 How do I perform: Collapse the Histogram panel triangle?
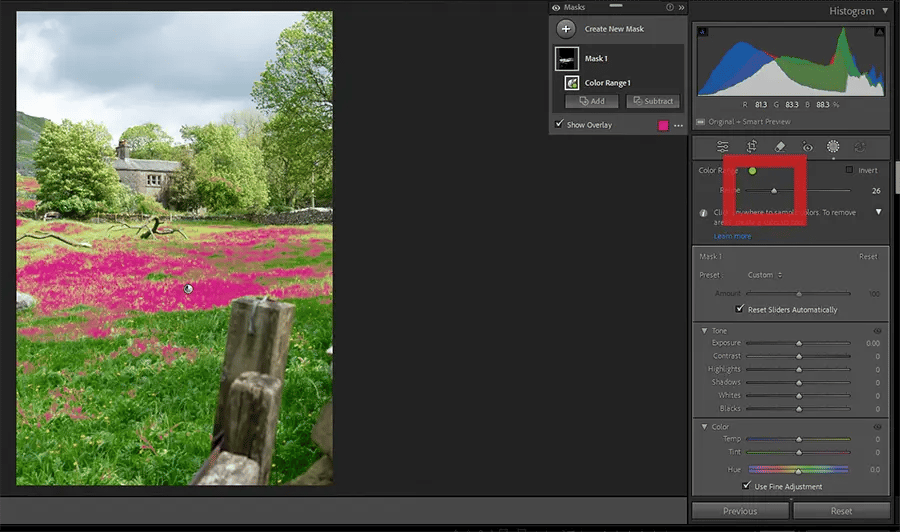pos(885,10)
